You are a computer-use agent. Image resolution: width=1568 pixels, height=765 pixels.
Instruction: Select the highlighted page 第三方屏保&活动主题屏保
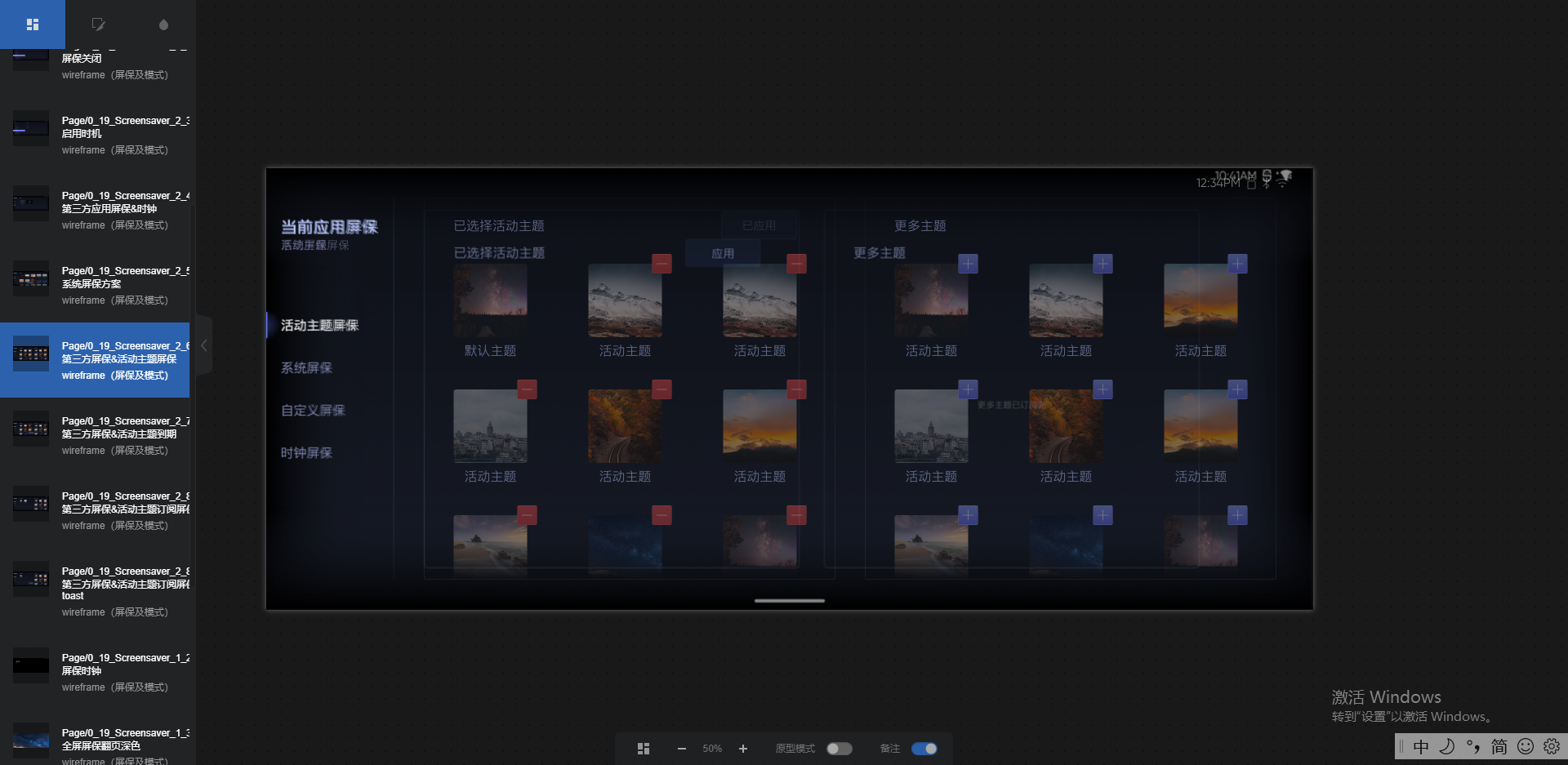95,360
